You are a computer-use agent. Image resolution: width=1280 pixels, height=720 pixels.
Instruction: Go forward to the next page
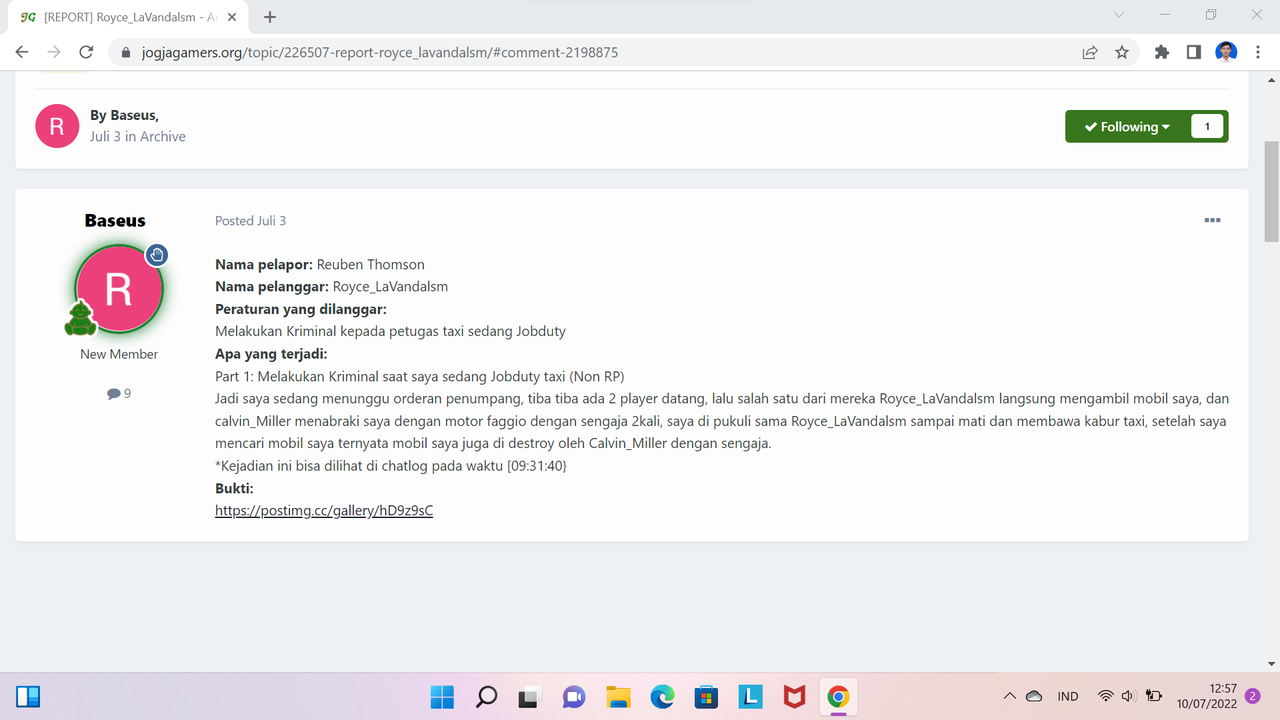click(x=54, y=52)
